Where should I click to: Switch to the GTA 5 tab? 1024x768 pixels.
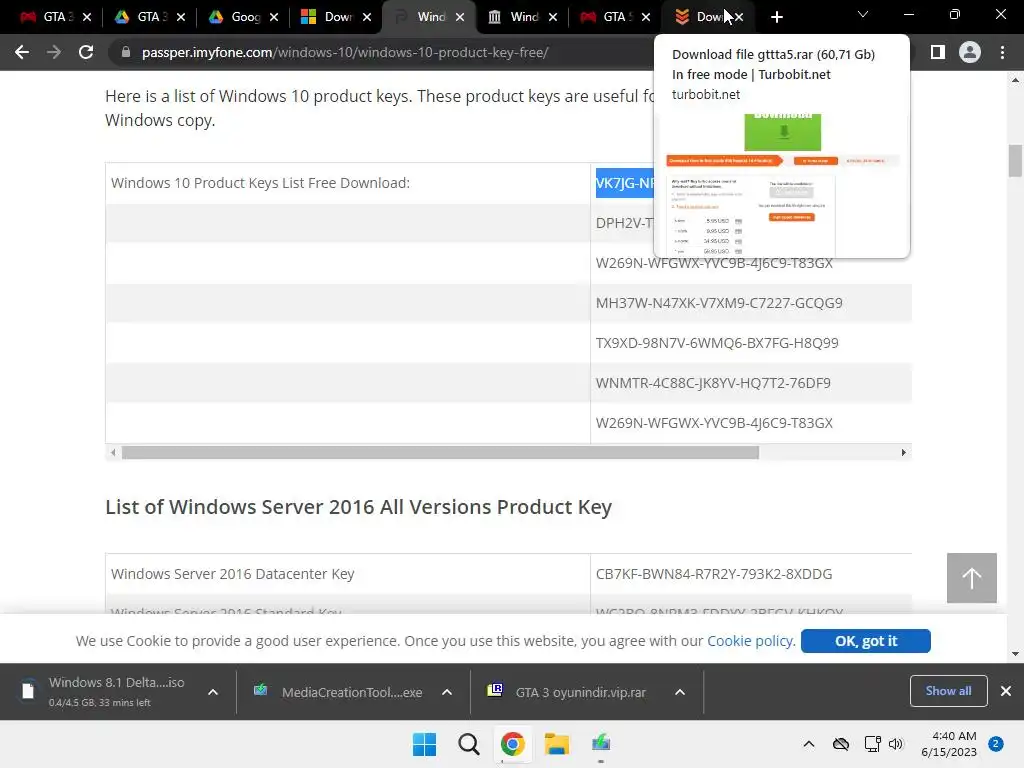[x=606, y=17]
